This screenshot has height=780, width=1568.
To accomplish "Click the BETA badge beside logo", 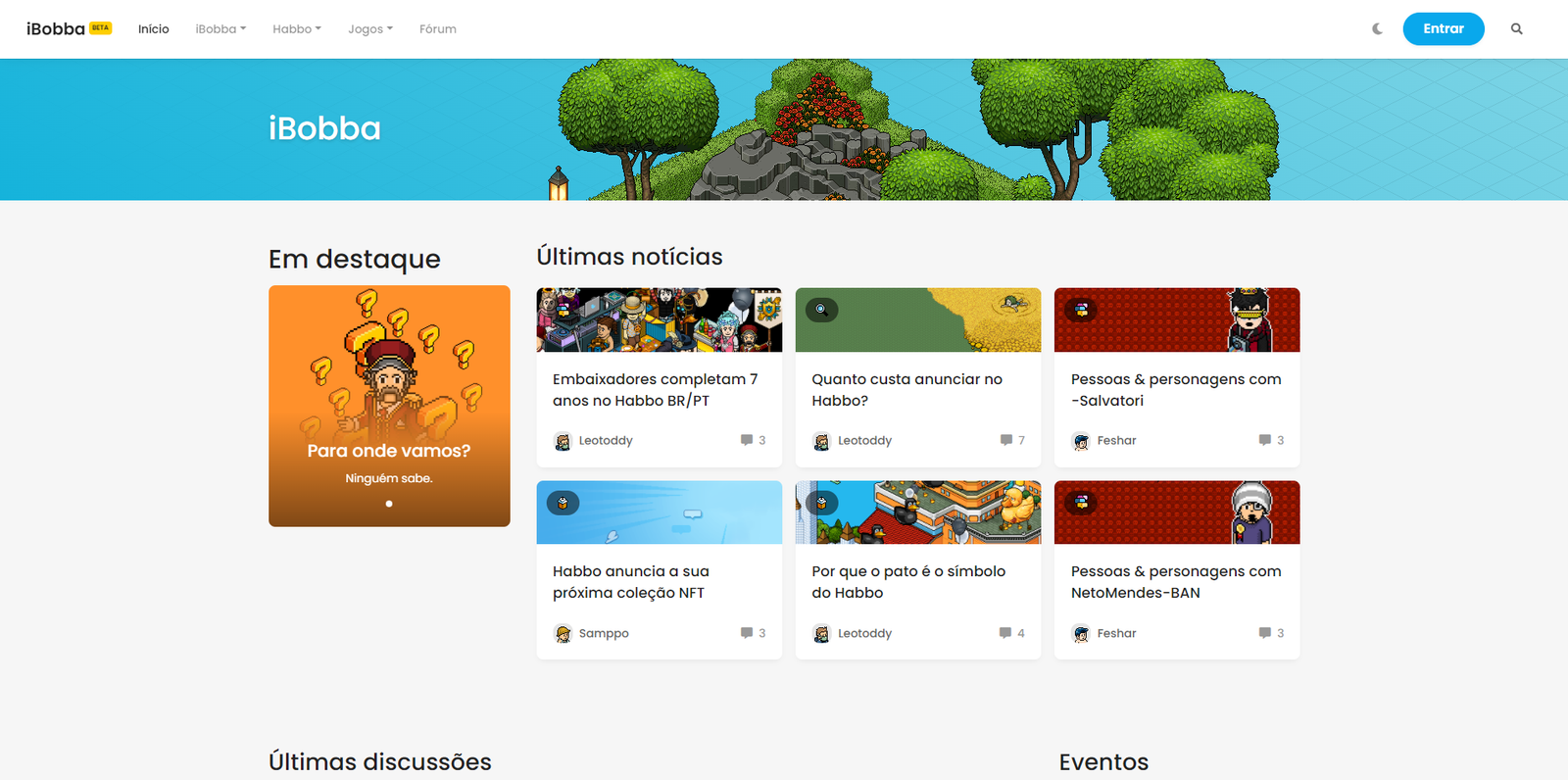I will (101, 27).
